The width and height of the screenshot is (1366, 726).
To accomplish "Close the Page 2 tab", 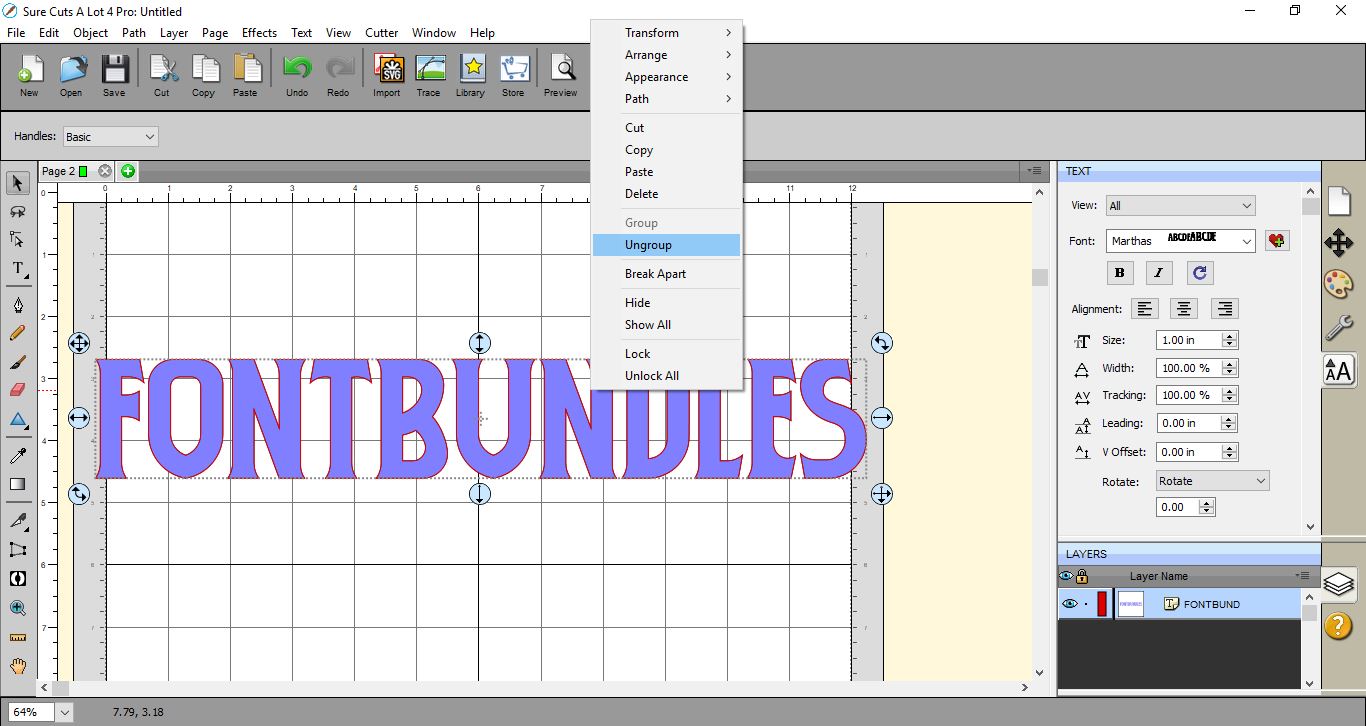I will [105, 171].
